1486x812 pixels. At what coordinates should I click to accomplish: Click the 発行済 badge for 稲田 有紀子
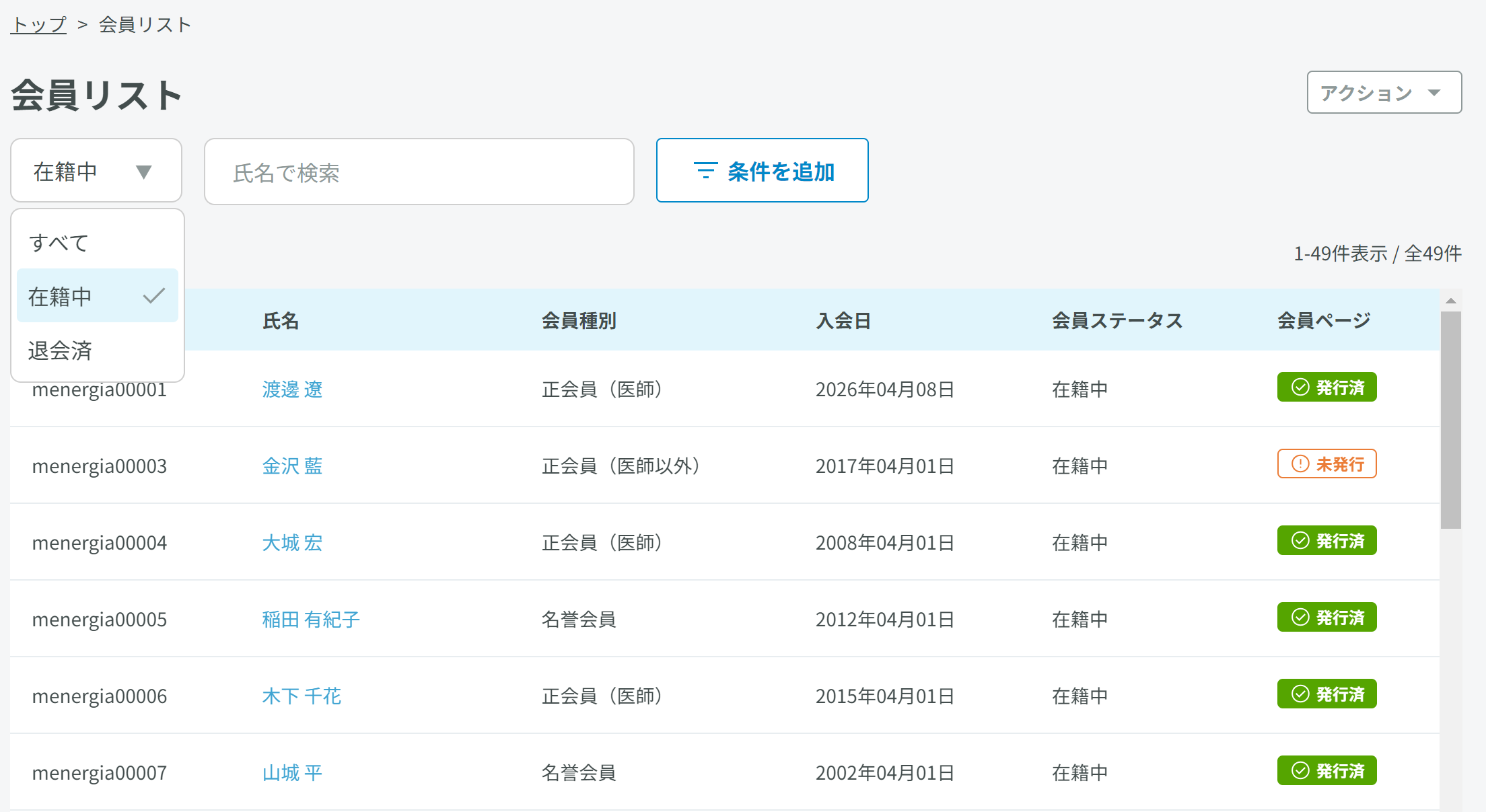point(1326,618)
